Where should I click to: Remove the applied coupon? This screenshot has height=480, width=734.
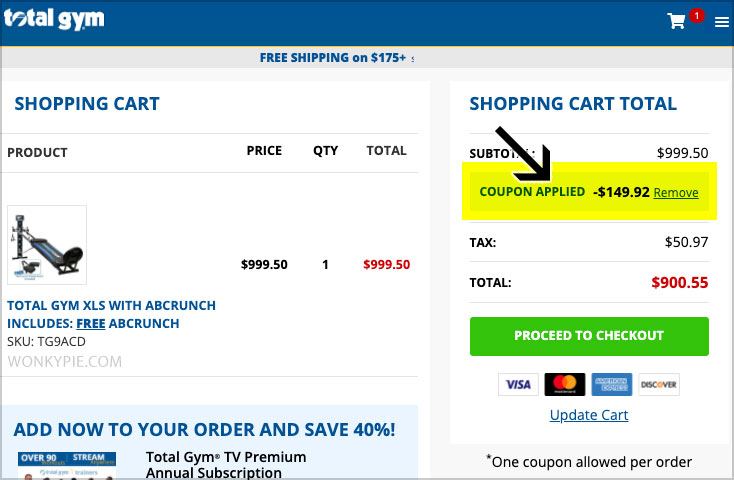click(676, 192)
